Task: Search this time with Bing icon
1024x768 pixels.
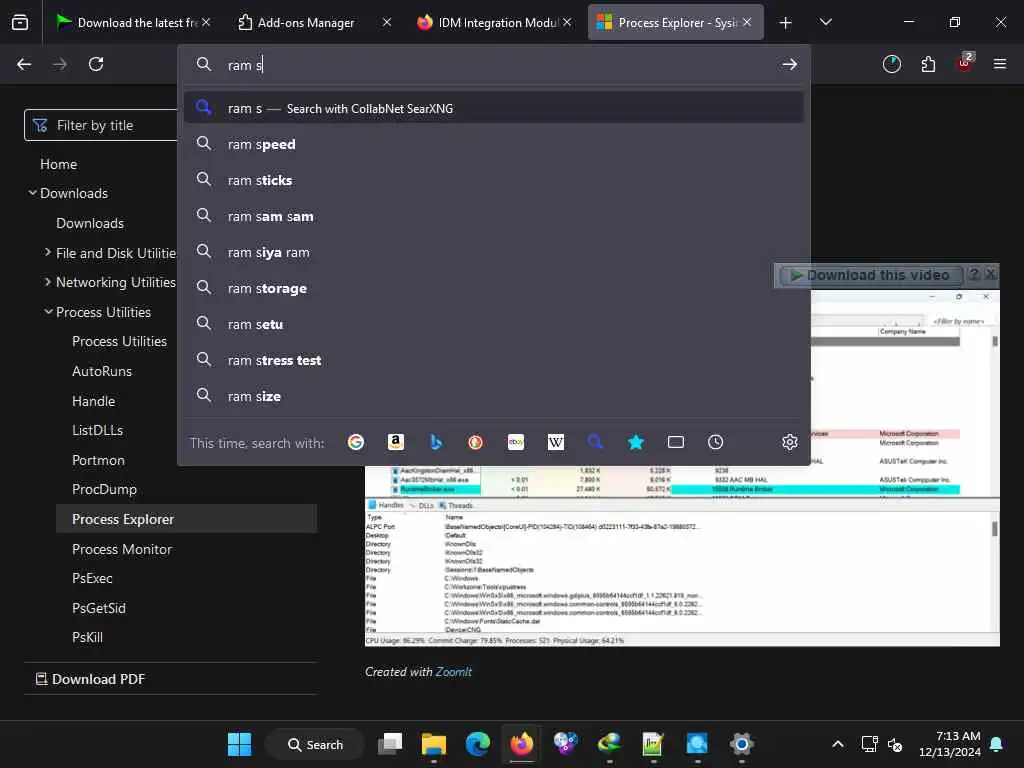Action: pos(436,442)
